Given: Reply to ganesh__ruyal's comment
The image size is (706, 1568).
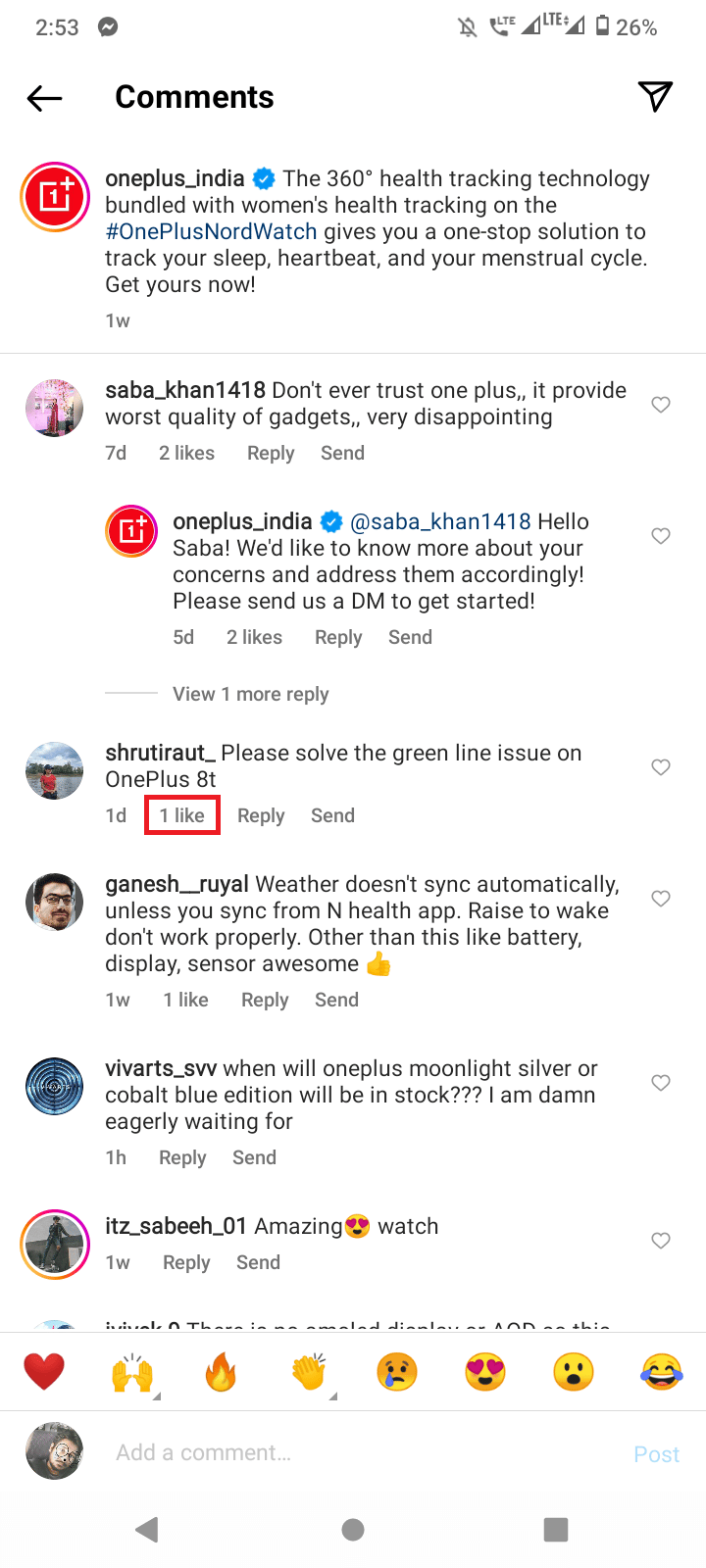Looking at the screenshot, I should click(265, 1000).
